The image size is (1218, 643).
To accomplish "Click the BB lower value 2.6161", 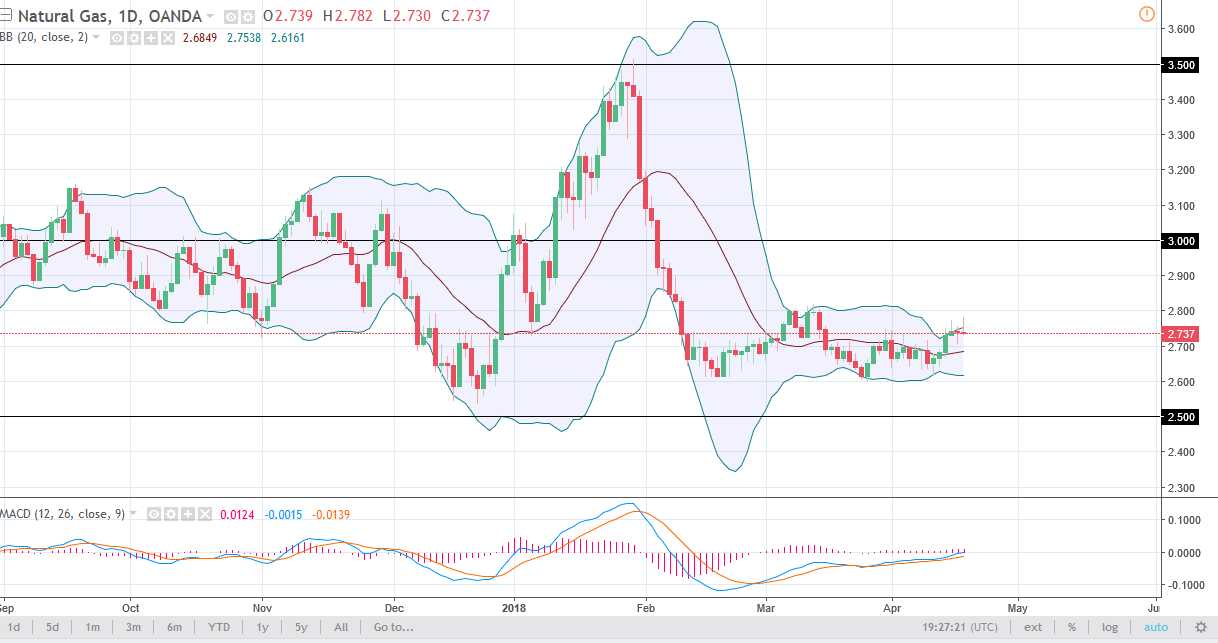I will [x=288, y=38].
